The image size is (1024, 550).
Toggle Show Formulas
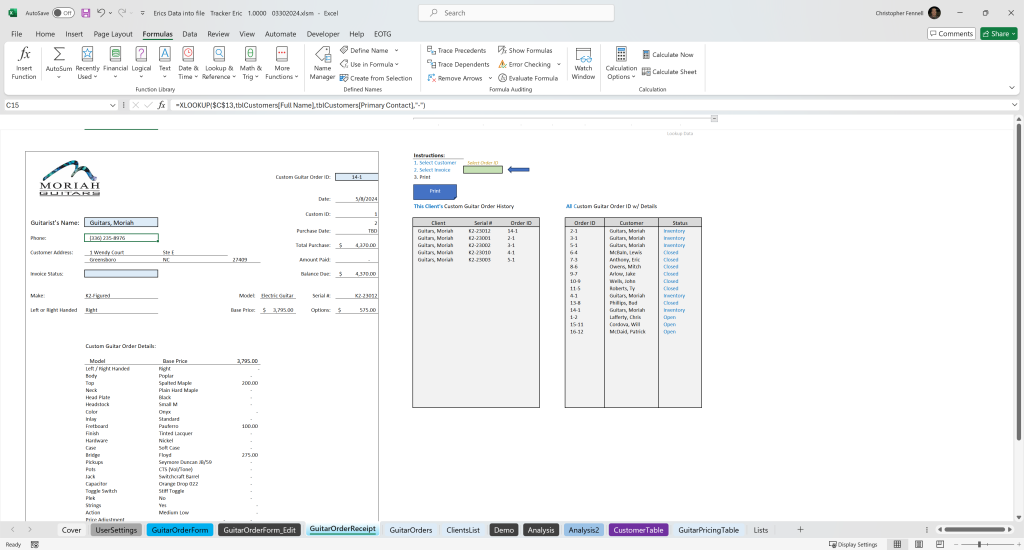tap(525, 50)
